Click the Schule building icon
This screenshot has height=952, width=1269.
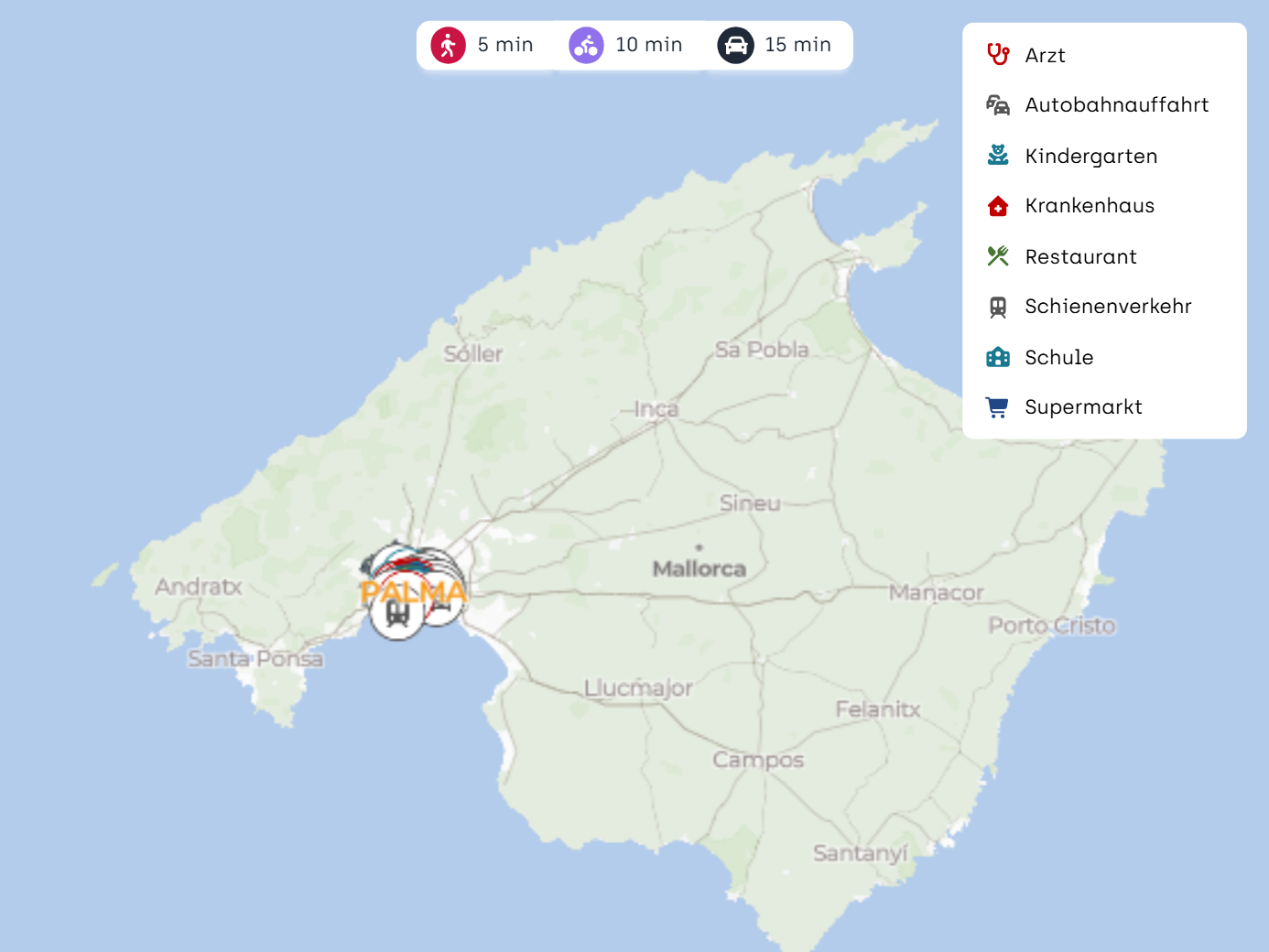997,357
